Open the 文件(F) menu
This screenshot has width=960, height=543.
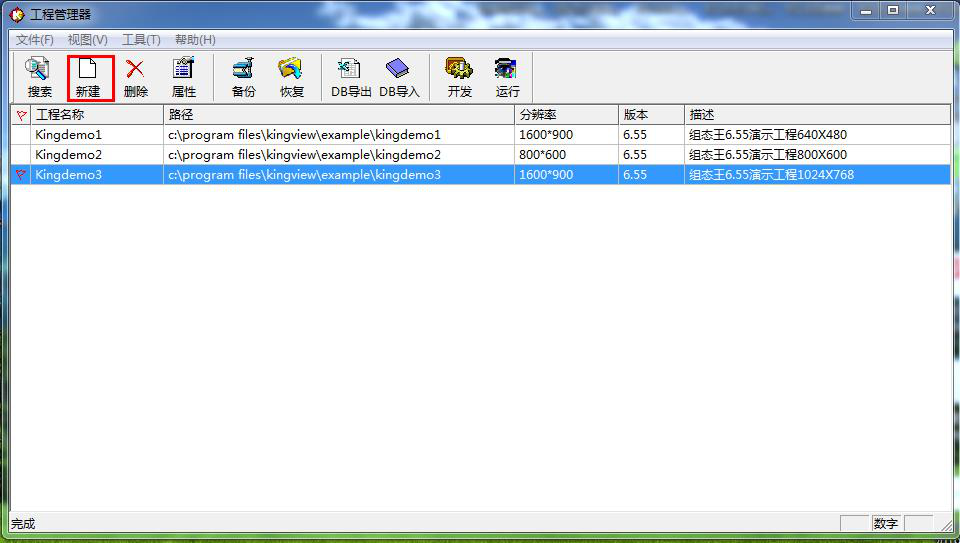click(35, 40)
